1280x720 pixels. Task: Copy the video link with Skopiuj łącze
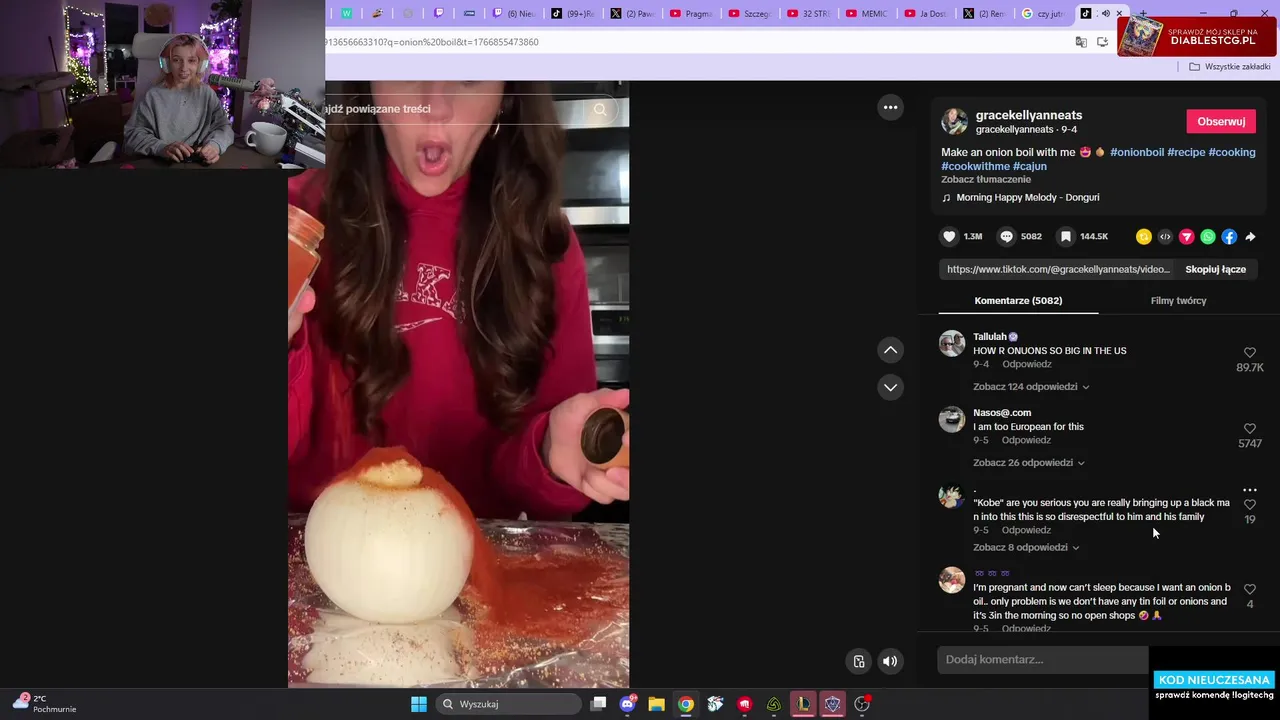point(1215,269)
